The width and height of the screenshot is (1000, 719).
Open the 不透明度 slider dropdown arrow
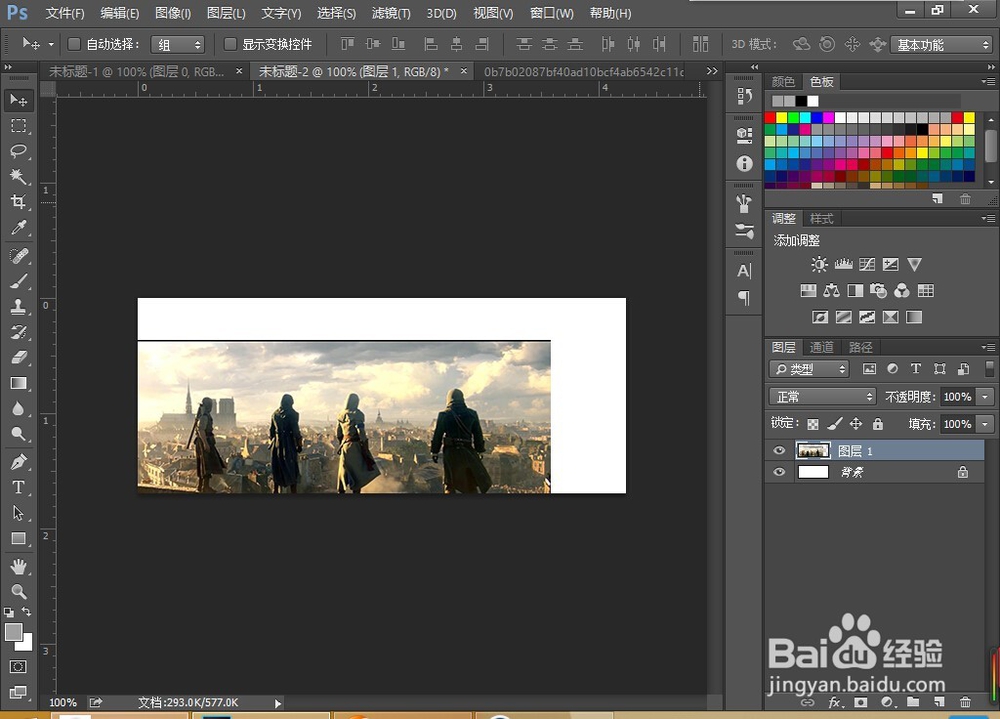[985, 397]
